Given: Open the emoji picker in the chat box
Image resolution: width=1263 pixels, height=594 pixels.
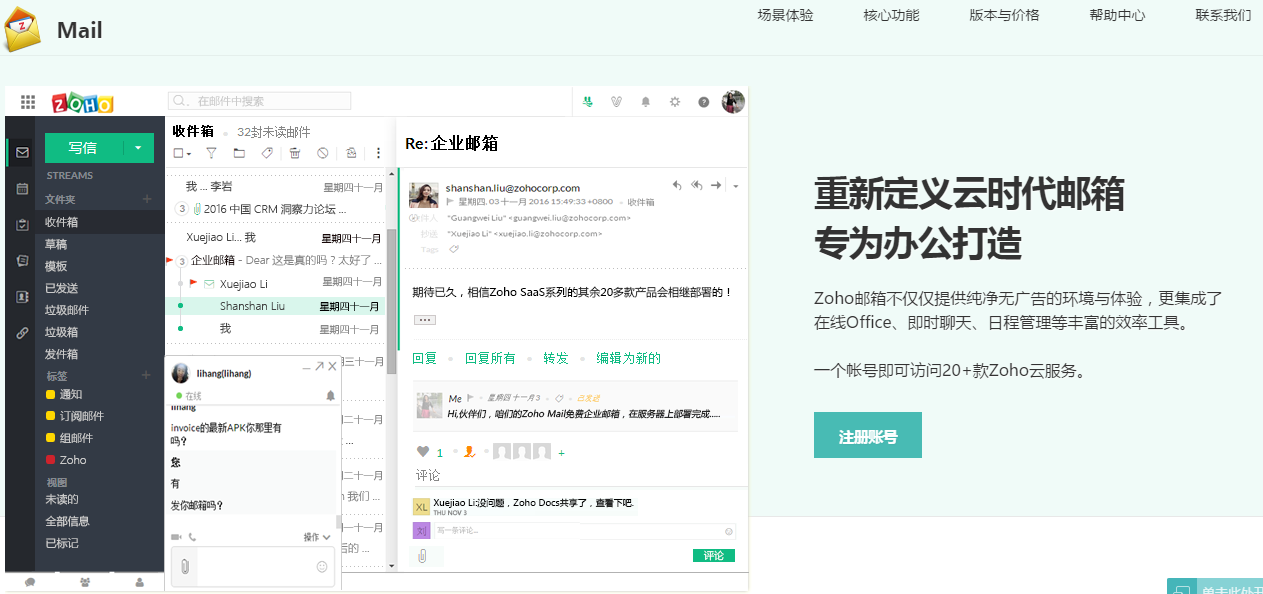Looking at the screenshot, I should tap(322, 567).
